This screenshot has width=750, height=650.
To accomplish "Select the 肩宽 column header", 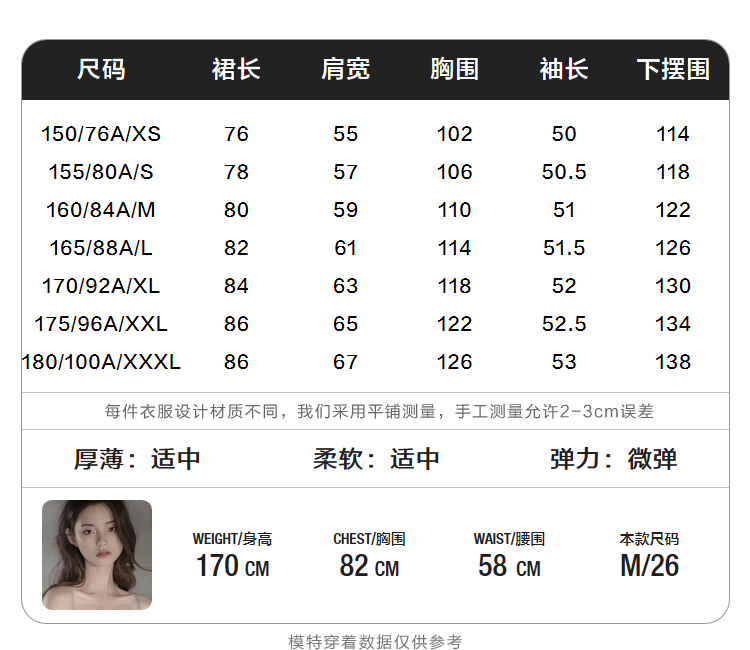I will [x=345, y=69].
